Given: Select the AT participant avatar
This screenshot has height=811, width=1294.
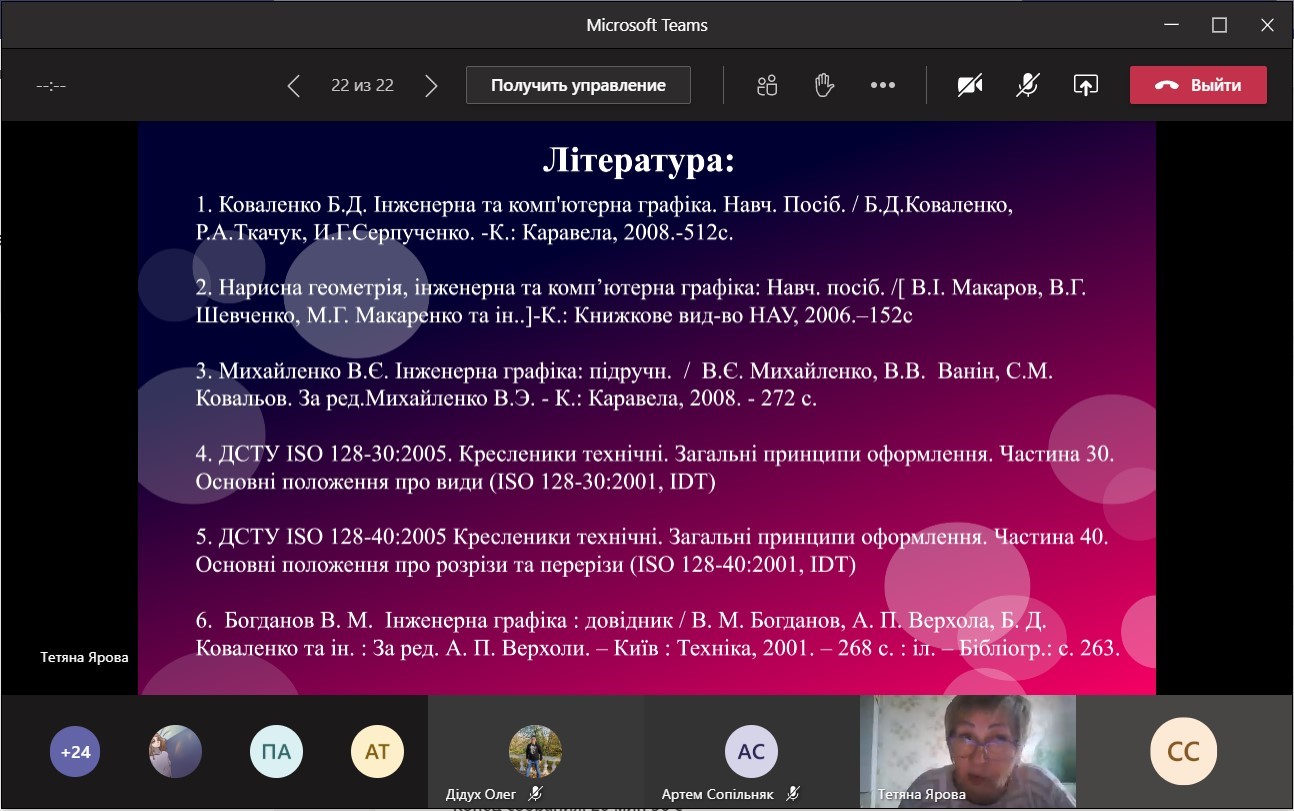Looking at the screenshot, I should tap(377, 752).
